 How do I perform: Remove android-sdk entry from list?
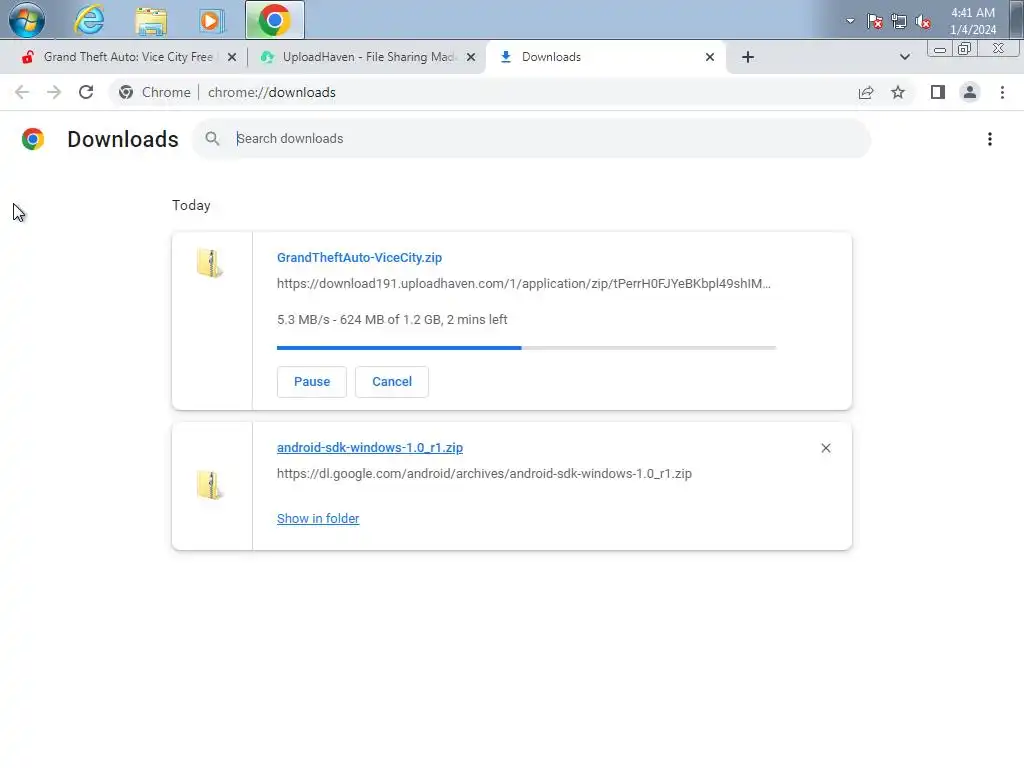point(825,448)
